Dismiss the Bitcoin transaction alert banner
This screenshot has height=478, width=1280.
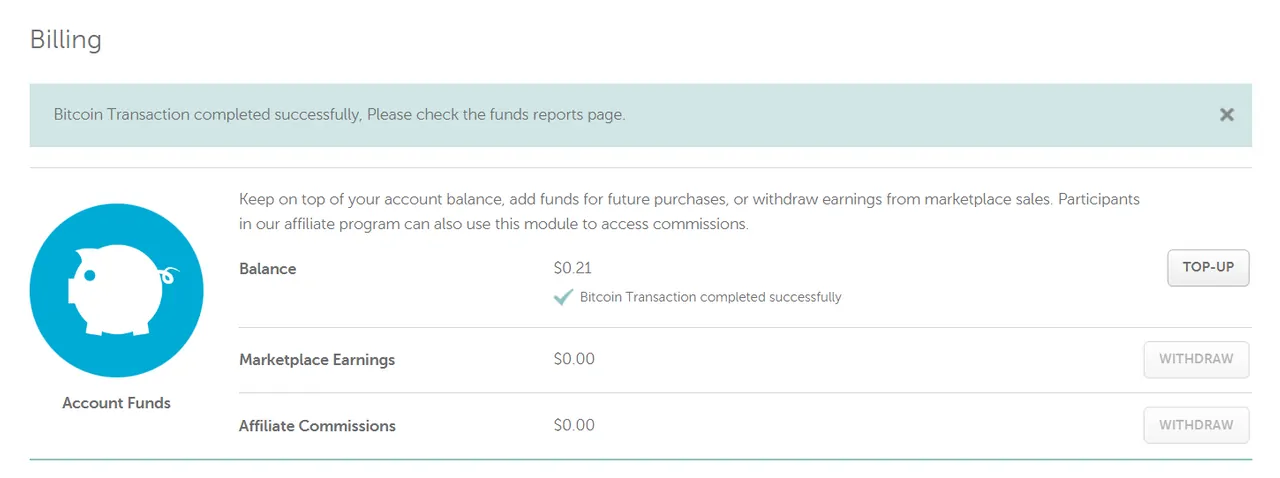coord(1227,115)
